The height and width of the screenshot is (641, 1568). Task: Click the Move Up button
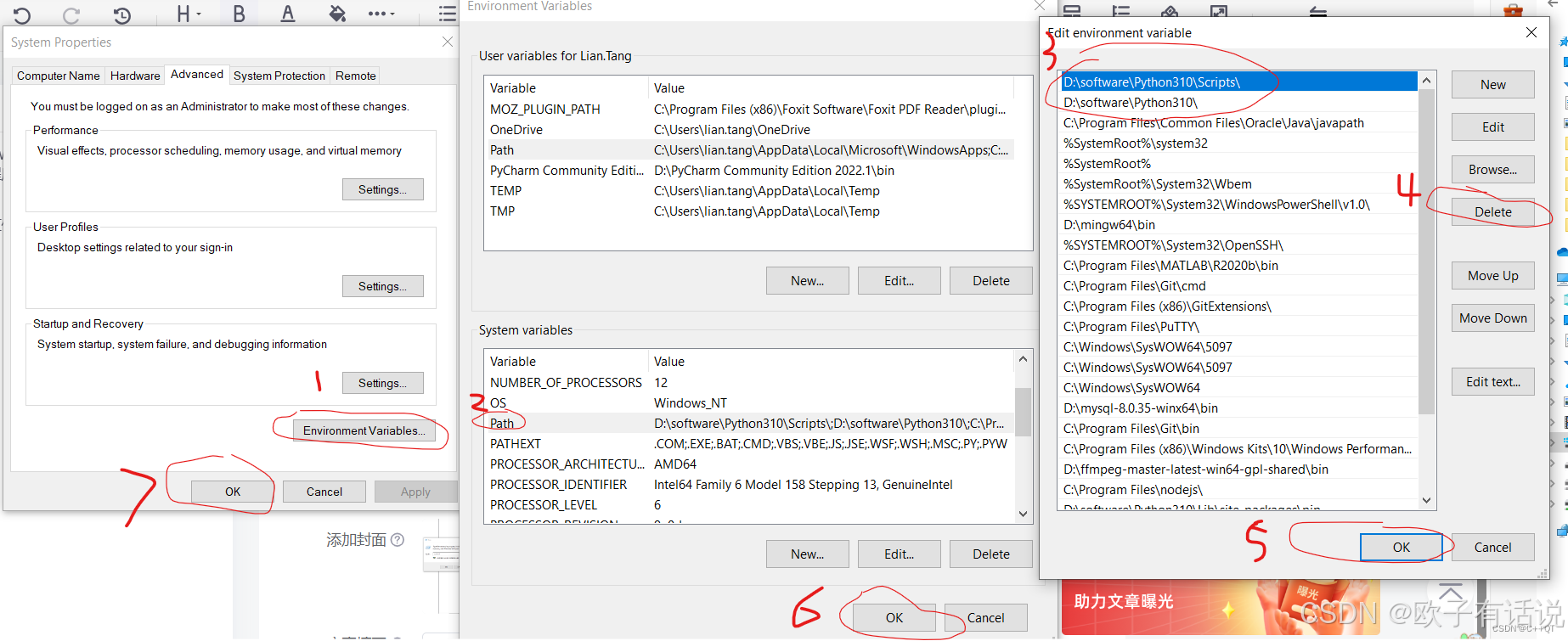(1493, 276)
